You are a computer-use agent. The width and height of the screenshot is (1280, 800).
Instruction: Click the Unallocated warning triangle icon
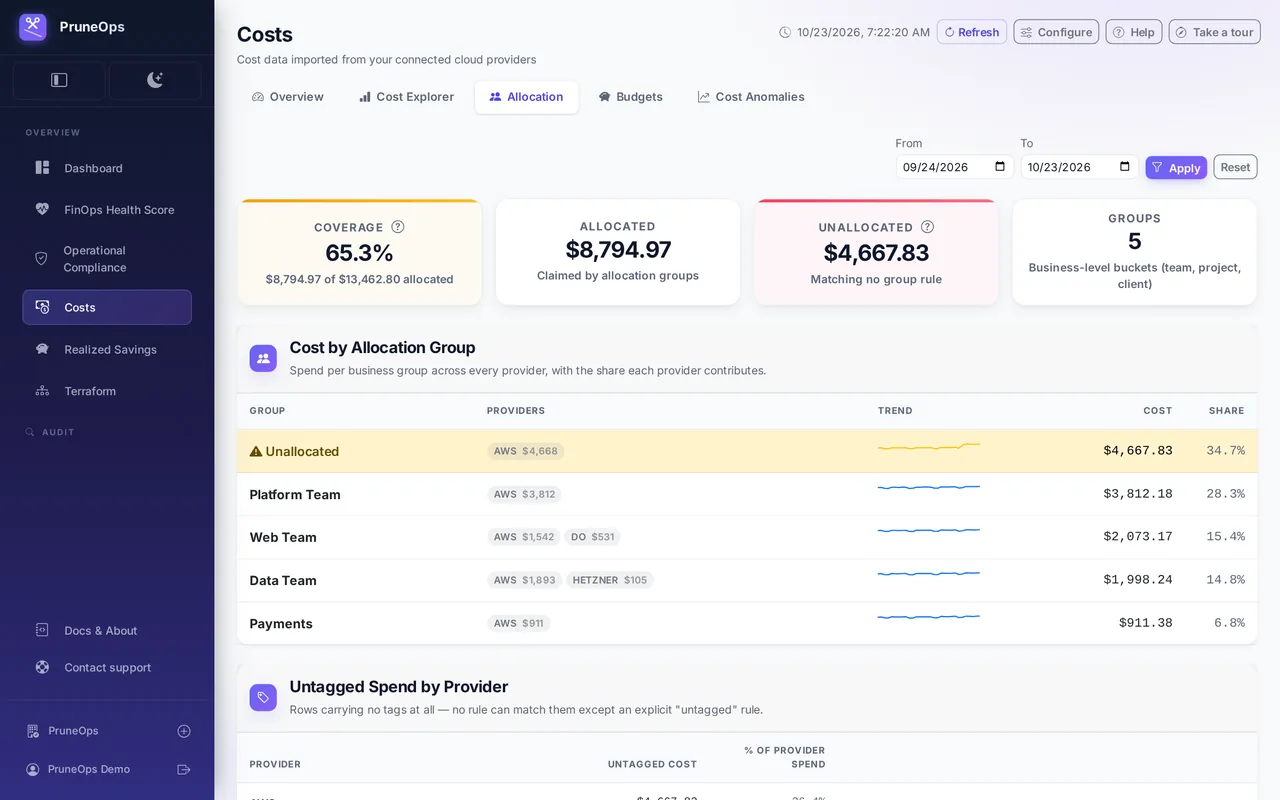[256, 451]
